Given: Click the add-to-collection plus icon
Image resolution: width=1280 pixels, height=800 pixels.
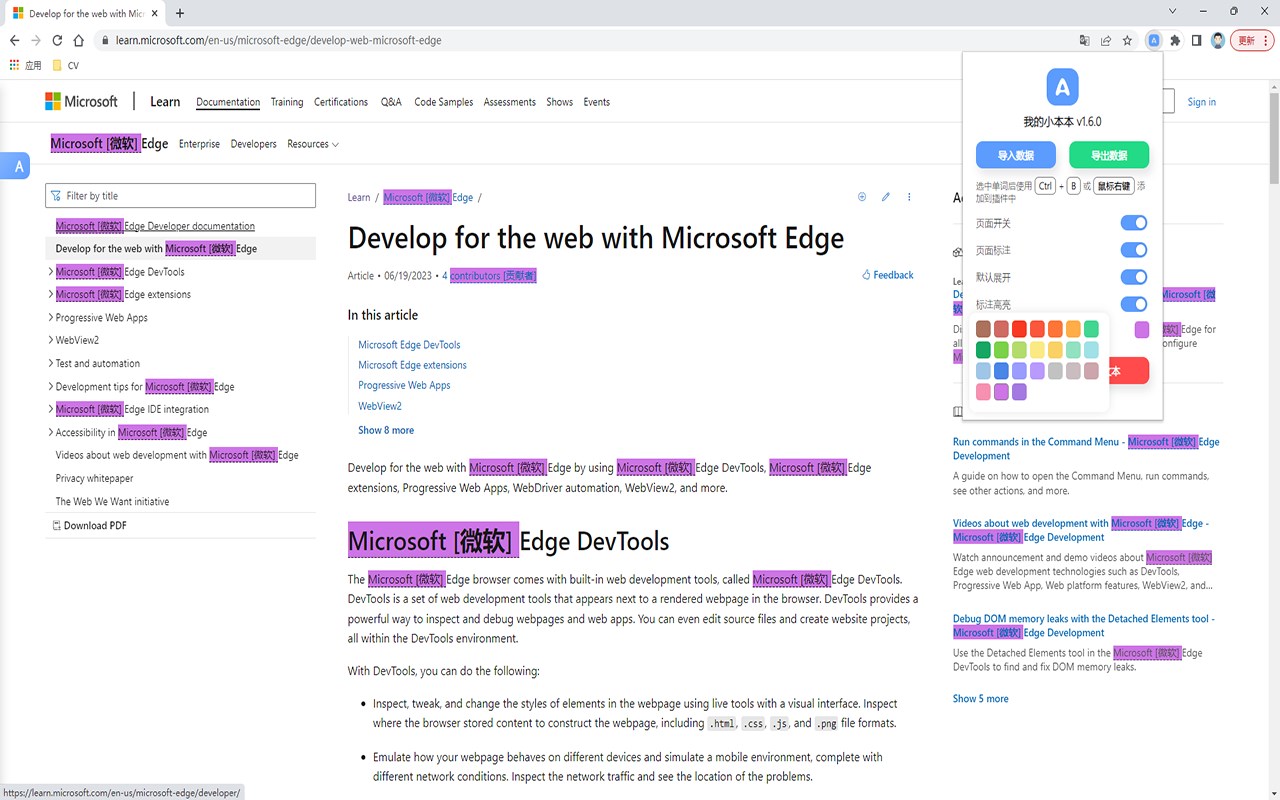Looking at the screenshot, I should tap(862, 197).
